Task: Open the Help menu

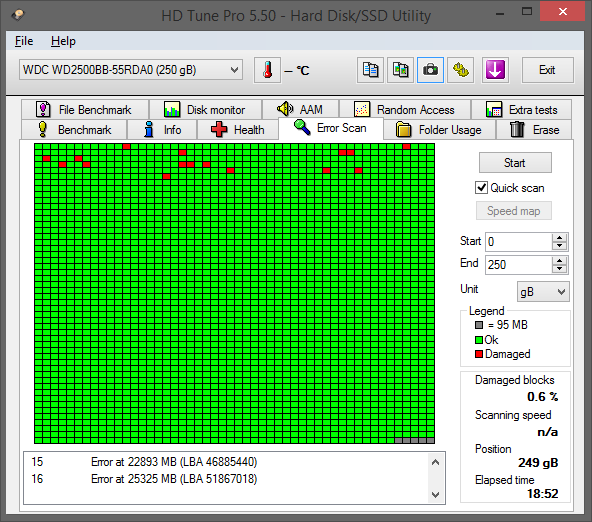Action: [x=63, y=41]
